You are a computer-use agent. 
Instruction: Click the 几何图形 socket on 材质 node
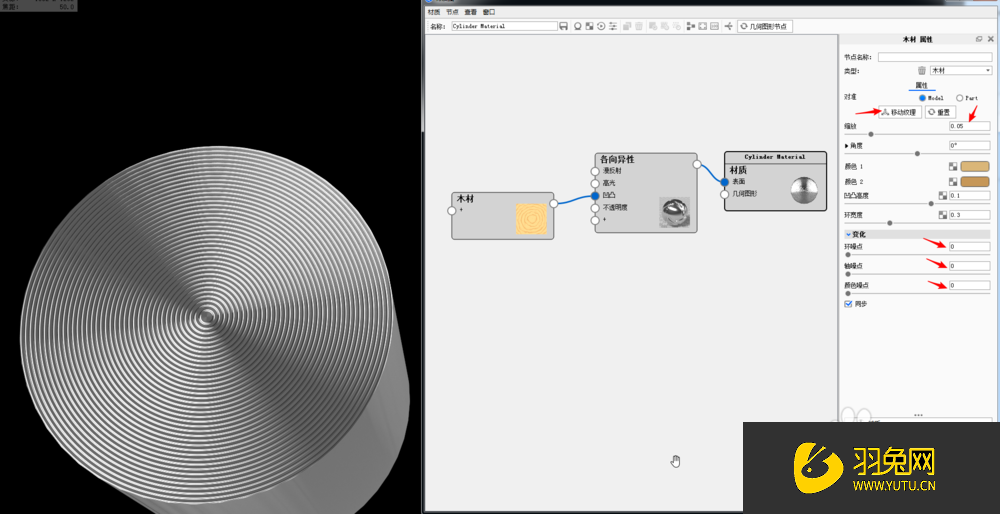click(x=725, y=194)
